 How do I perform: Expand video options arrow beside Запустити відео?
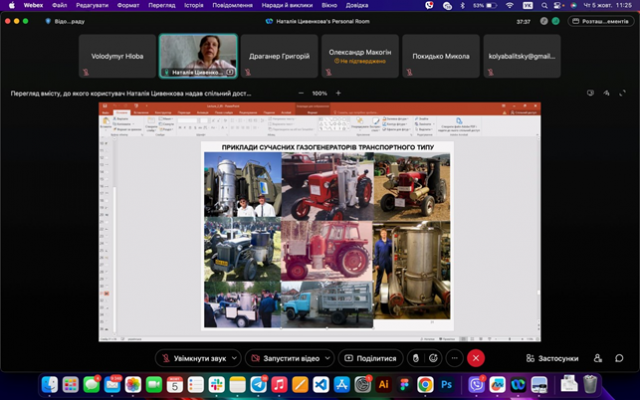(x=326, y=358)
